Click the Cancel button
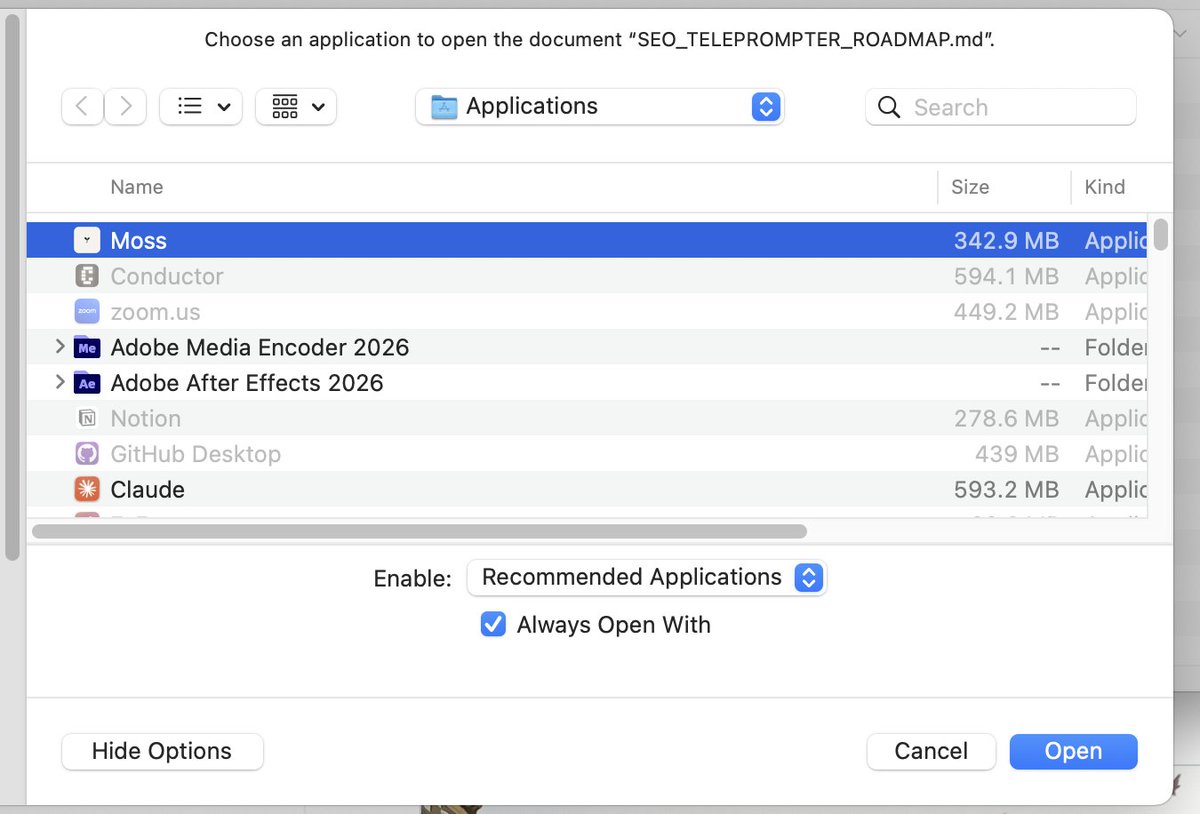This screenshot has width=1200, height=814. [931, 751]
